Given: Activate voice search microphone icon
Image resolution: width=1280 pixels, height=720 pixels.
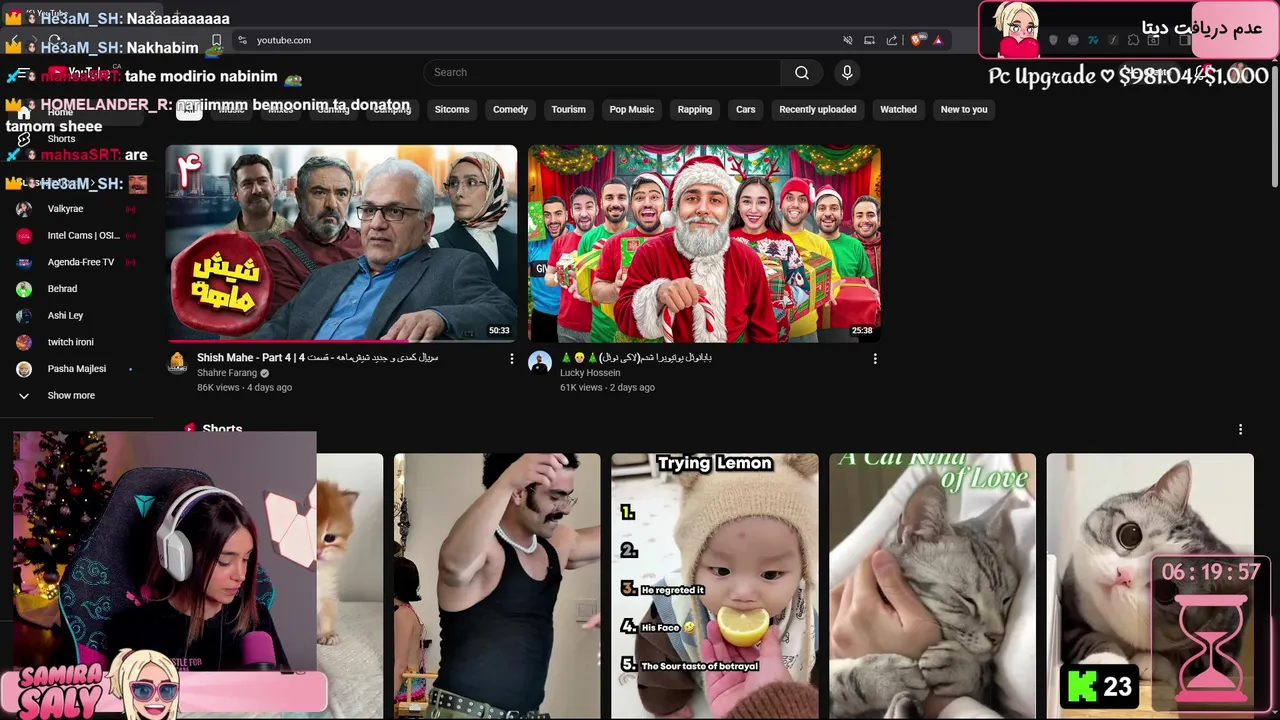Looking at the screenshot, I should (x=847, y=72).
